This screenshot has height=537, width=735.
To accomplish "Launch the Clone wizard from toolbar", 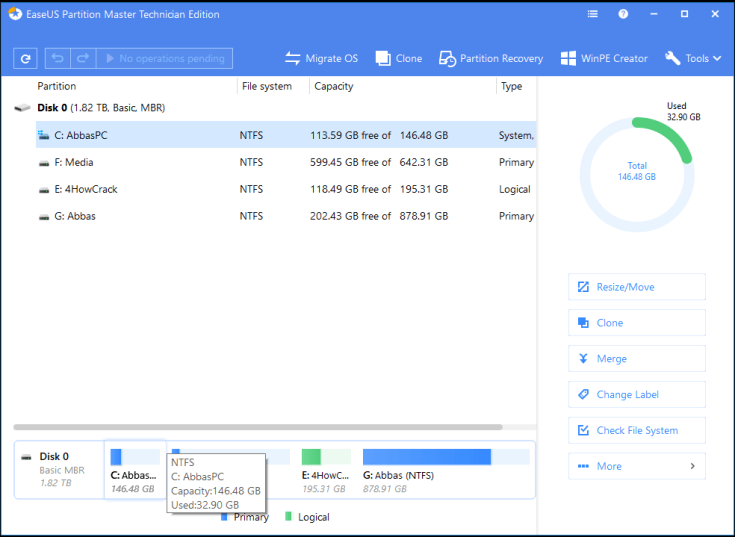I will click(398, 59).
